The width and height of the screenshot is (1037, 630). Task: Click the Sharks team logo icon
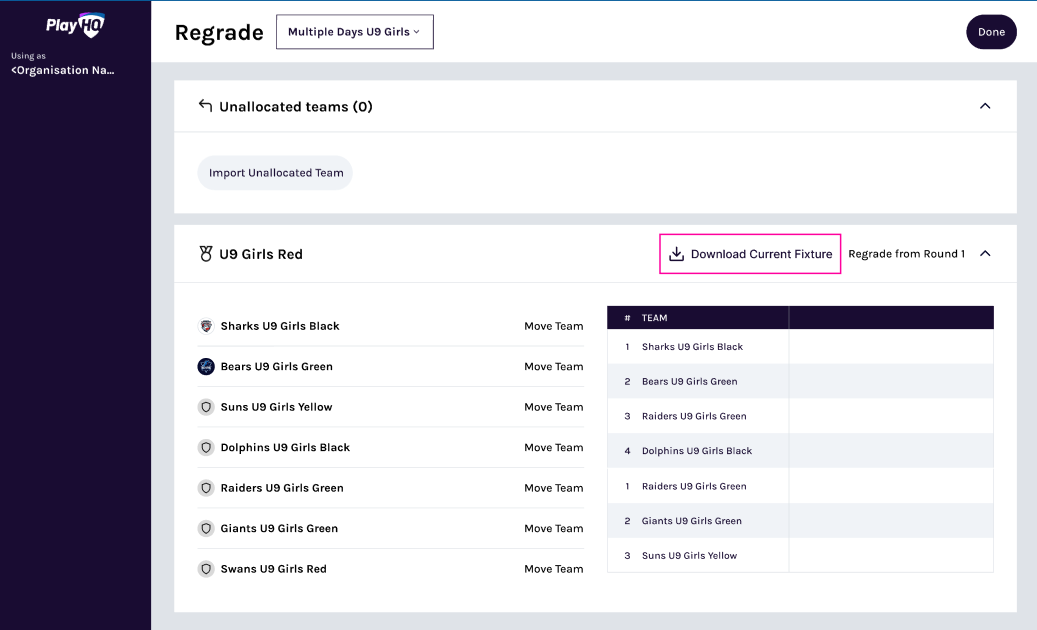coord(206,326)
